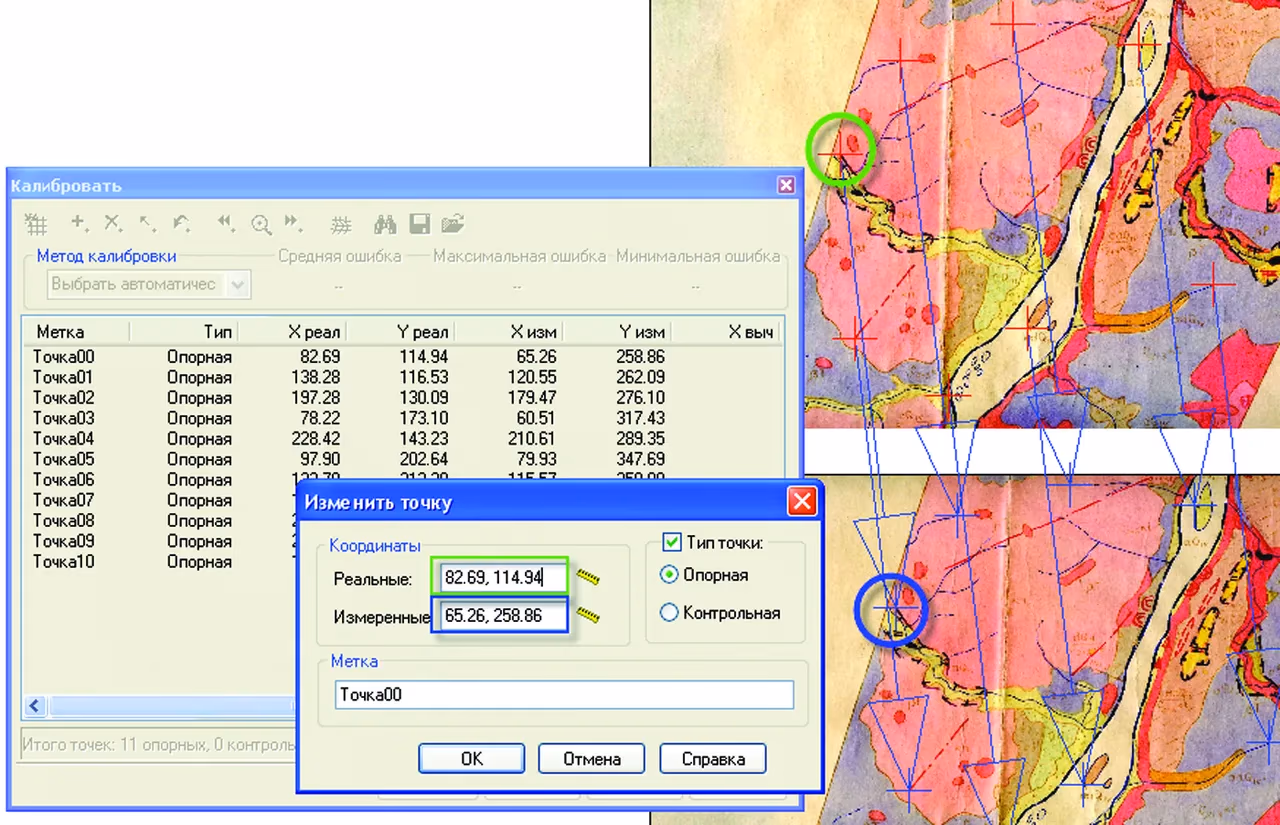Click the 'OK' button
Screen dimensions: 1280x825
tap(472, 759)
